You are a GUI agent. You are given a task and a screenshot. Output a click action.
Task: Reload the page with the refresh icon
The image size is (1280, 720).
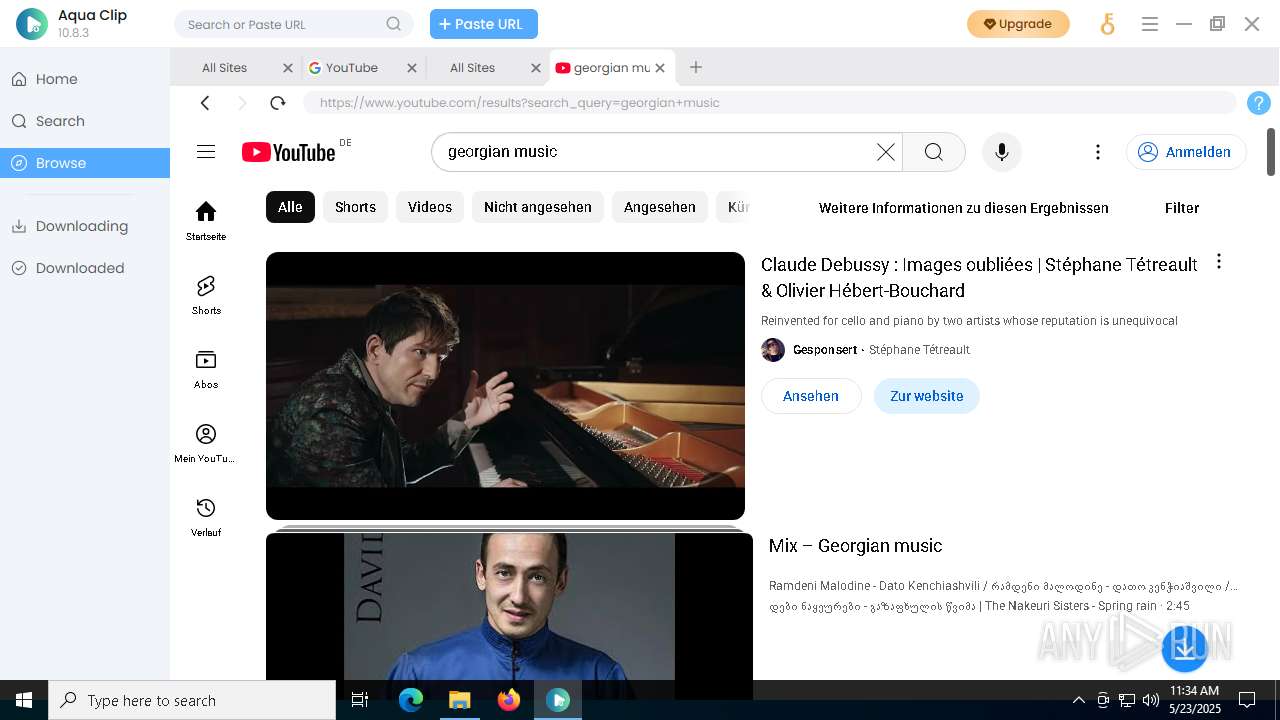tap(278, 103)
